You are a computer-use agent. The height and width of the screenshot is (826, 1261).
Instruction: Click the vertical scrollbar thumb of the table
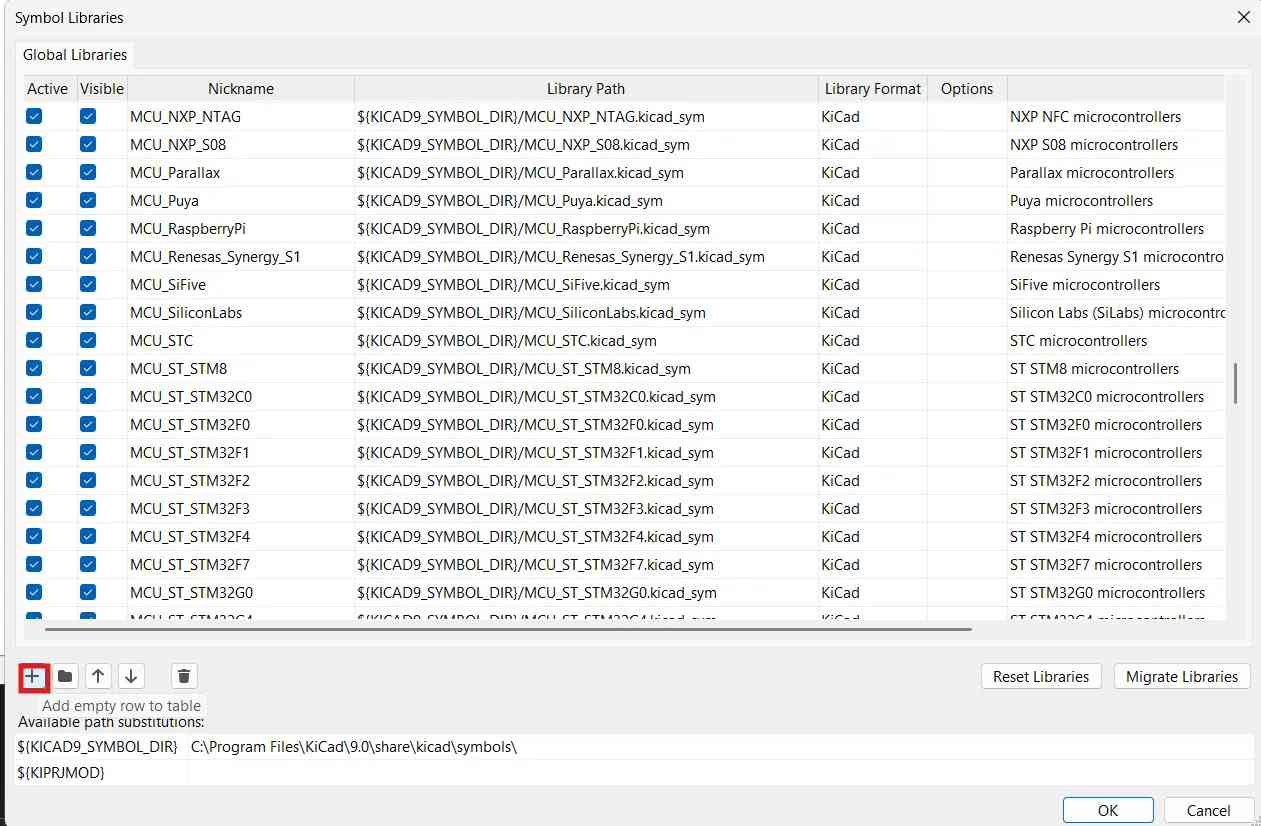click(x=1236, y=383)
